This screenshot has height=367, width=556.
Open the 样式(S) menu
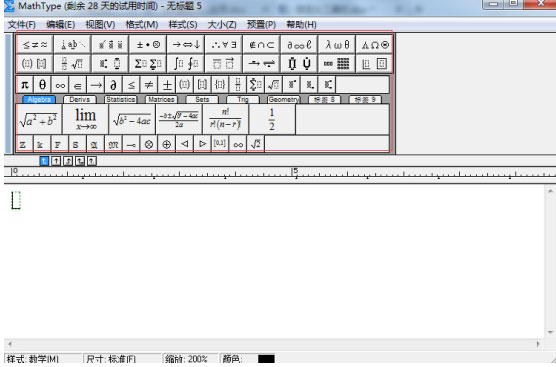click(183, 25)
